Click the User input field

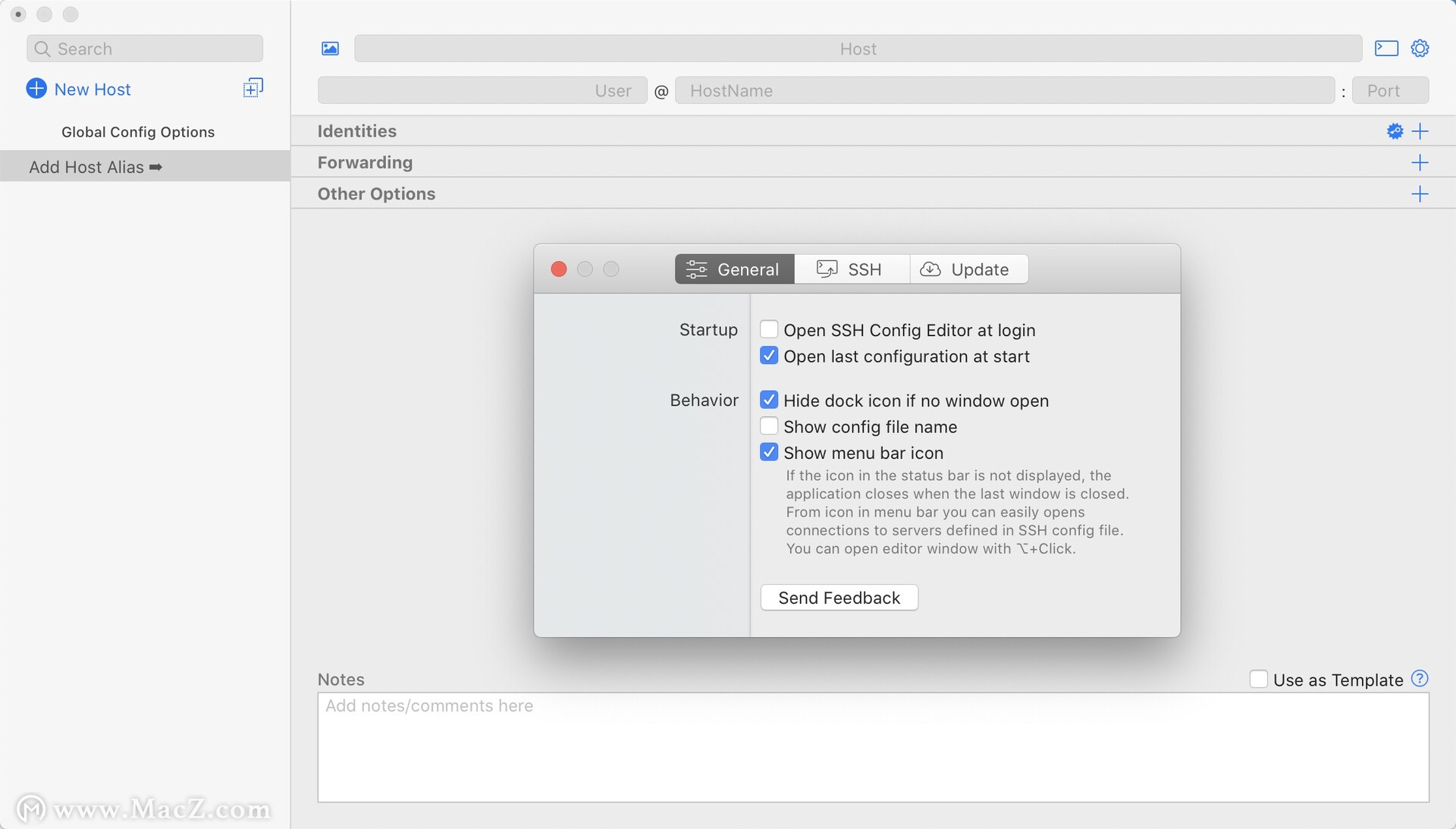click(482, 90)
